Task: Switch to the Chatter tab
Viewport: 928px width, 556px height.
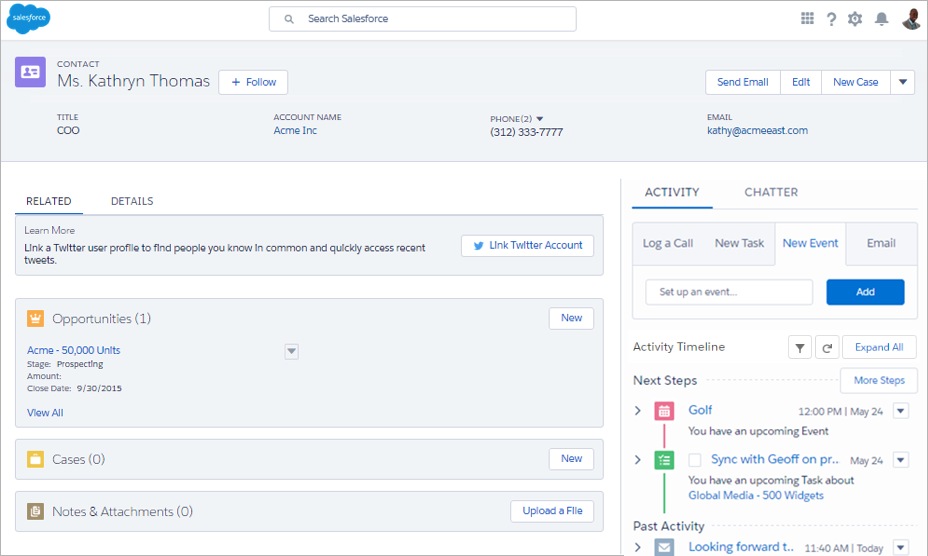Action: (771, 192)
